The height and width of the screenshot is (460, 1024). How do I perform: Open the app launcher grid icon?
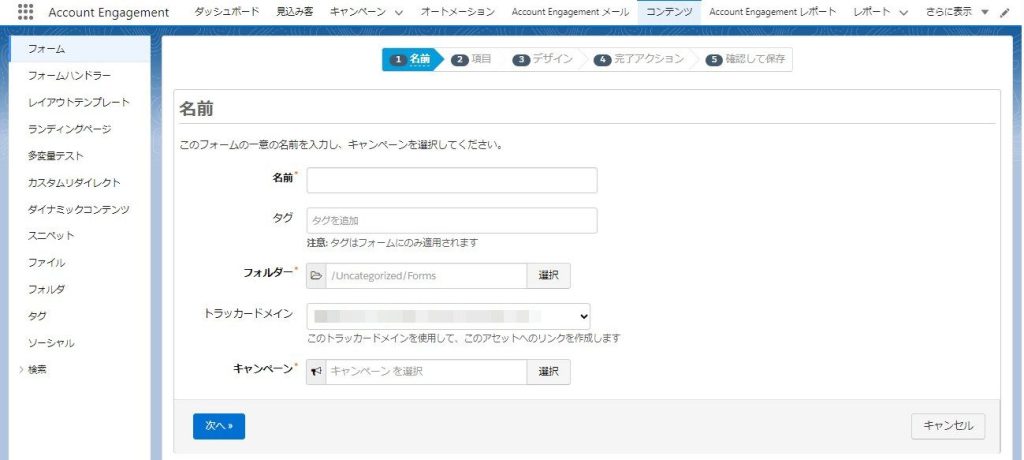[x=25, y=12]
